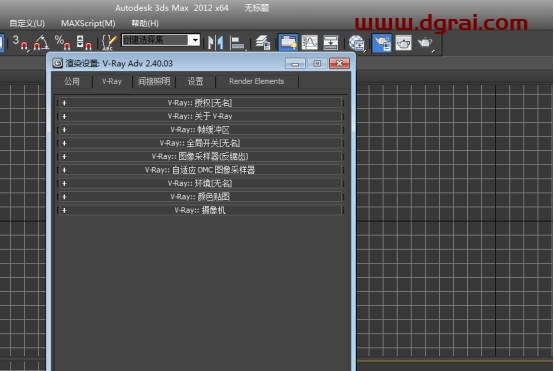This screenshot has width=554, height=371.
Task: Toggle the 3D Snaps tool
Action: (19, 42)
